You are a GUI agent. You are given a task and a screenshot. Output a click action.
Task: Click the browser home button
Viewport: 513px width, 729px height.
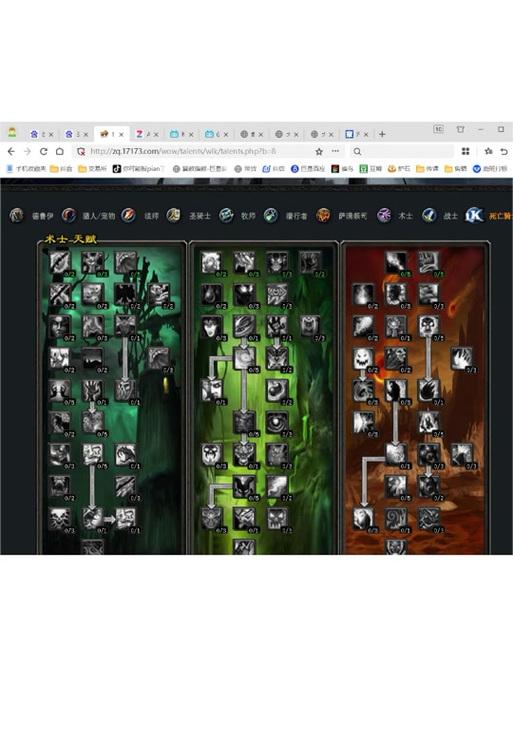tap(60, 152)
